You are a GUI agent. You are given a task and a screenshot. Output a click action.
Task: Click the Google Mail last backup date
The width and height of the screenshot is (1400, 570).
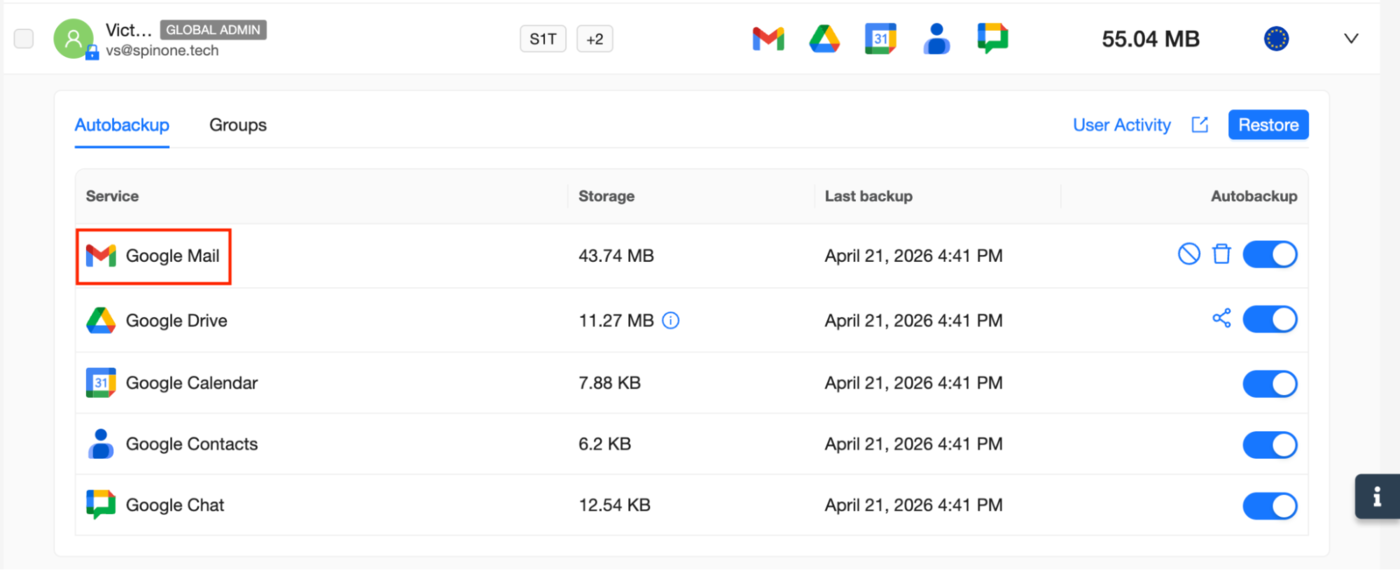[x=913, y=256]
